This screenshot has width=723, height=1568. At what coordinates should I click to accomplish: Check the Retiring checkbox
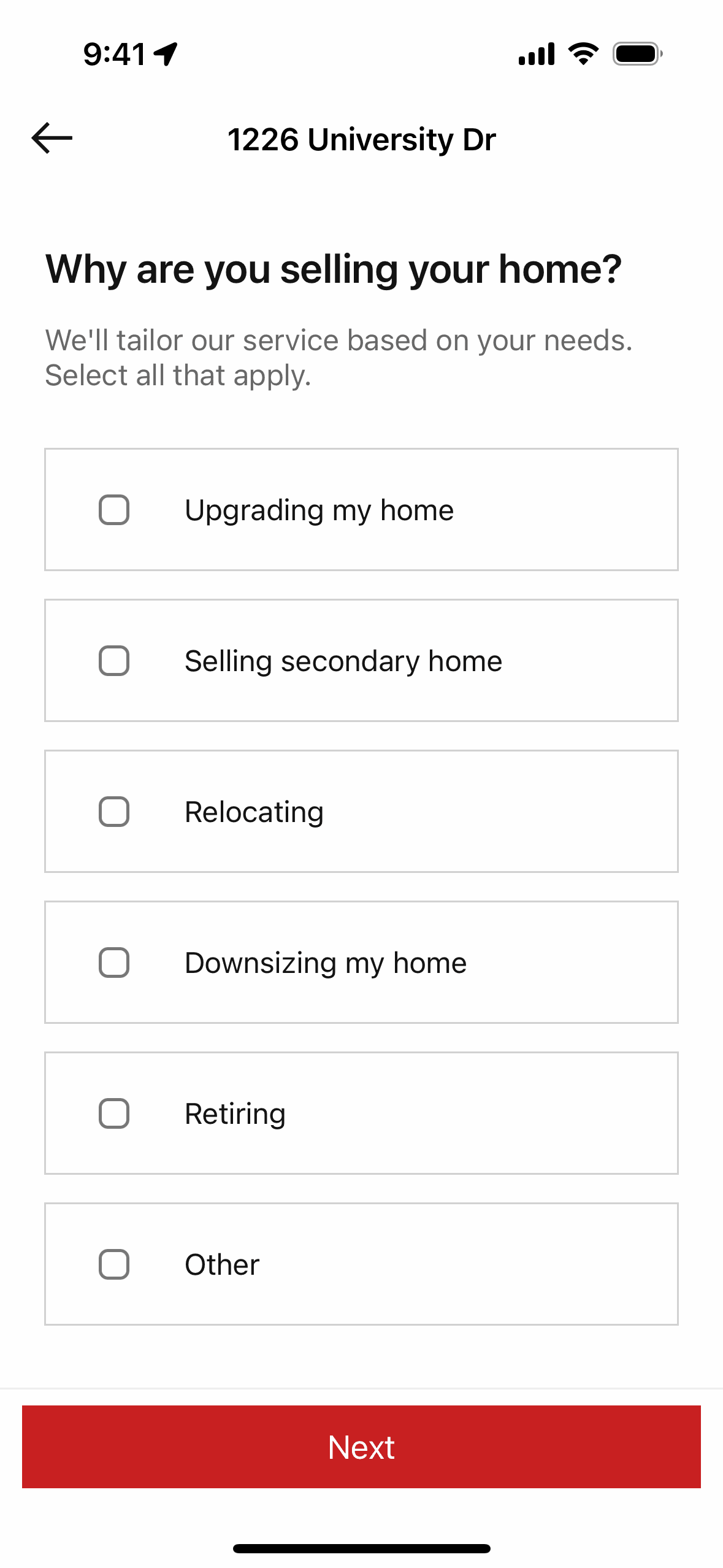click(x=114, y=1113)
